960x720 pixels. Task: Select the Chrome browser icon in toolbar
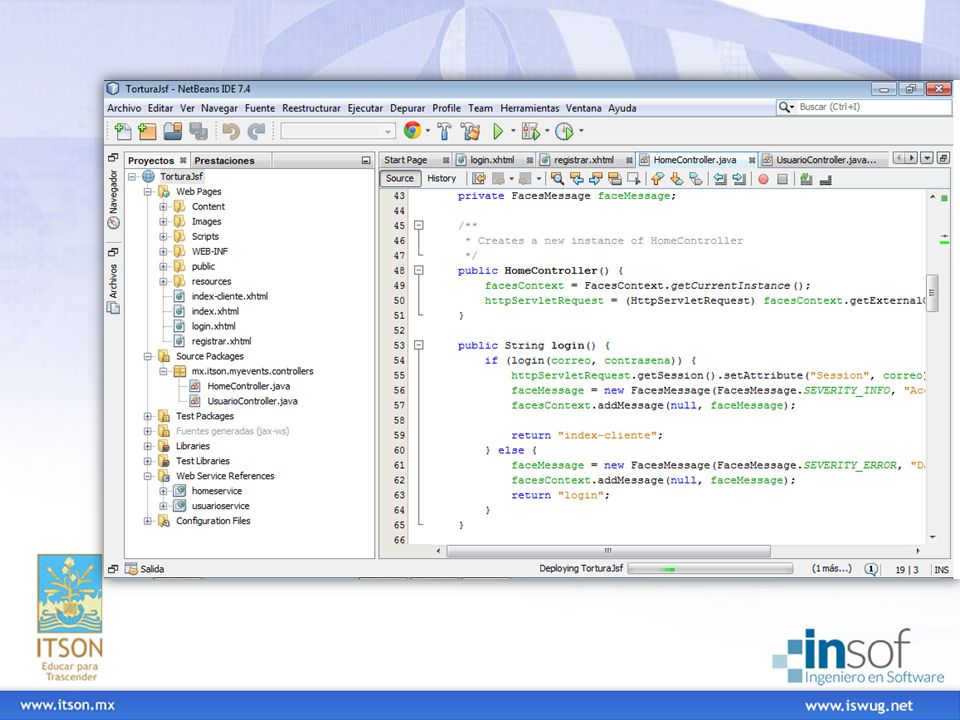tap(413, 130)
